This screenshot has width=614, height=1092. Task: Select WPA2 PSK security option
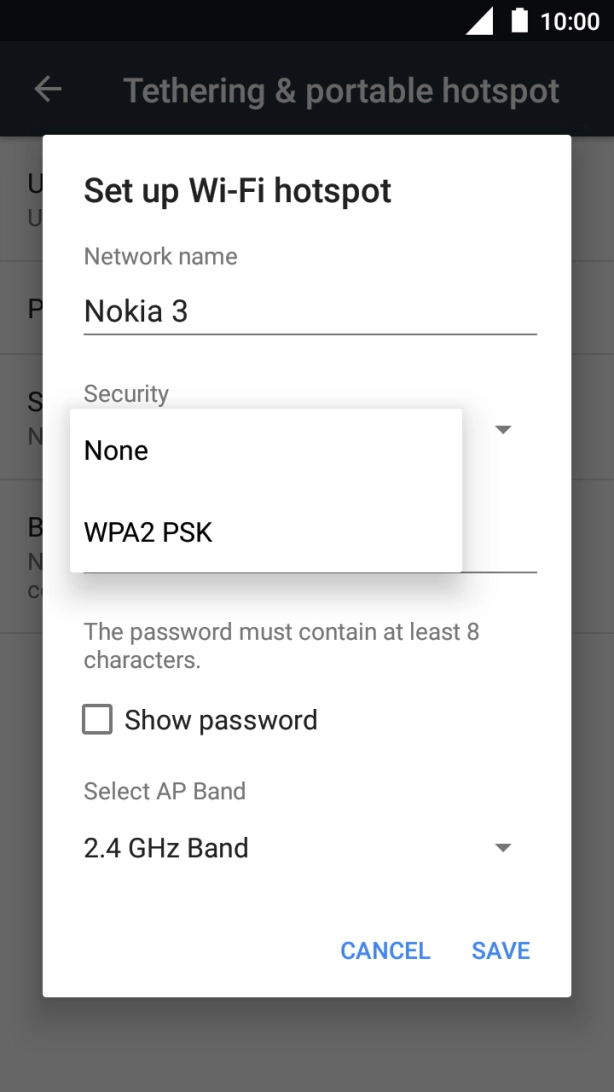(x=148, y=532)
